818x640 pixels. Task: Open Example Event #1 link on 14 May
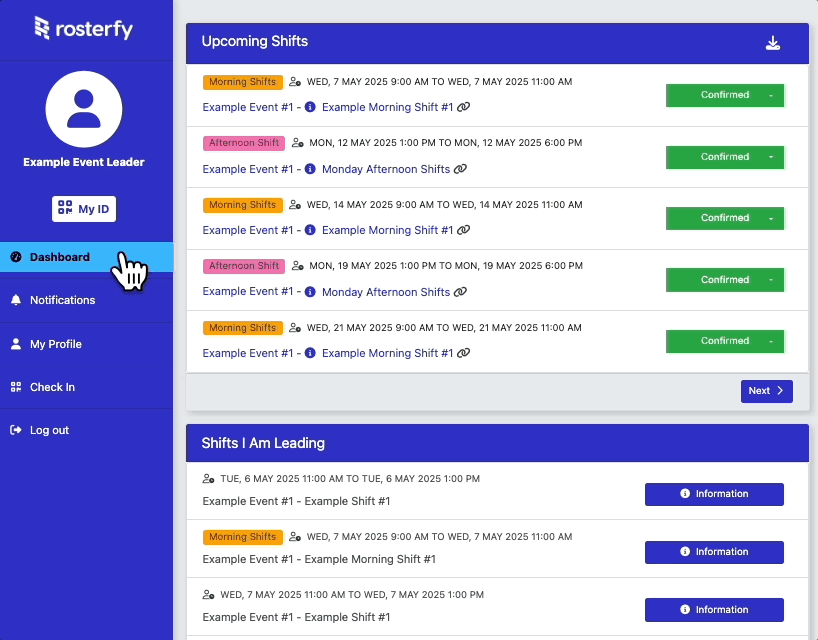click(248, 230)
